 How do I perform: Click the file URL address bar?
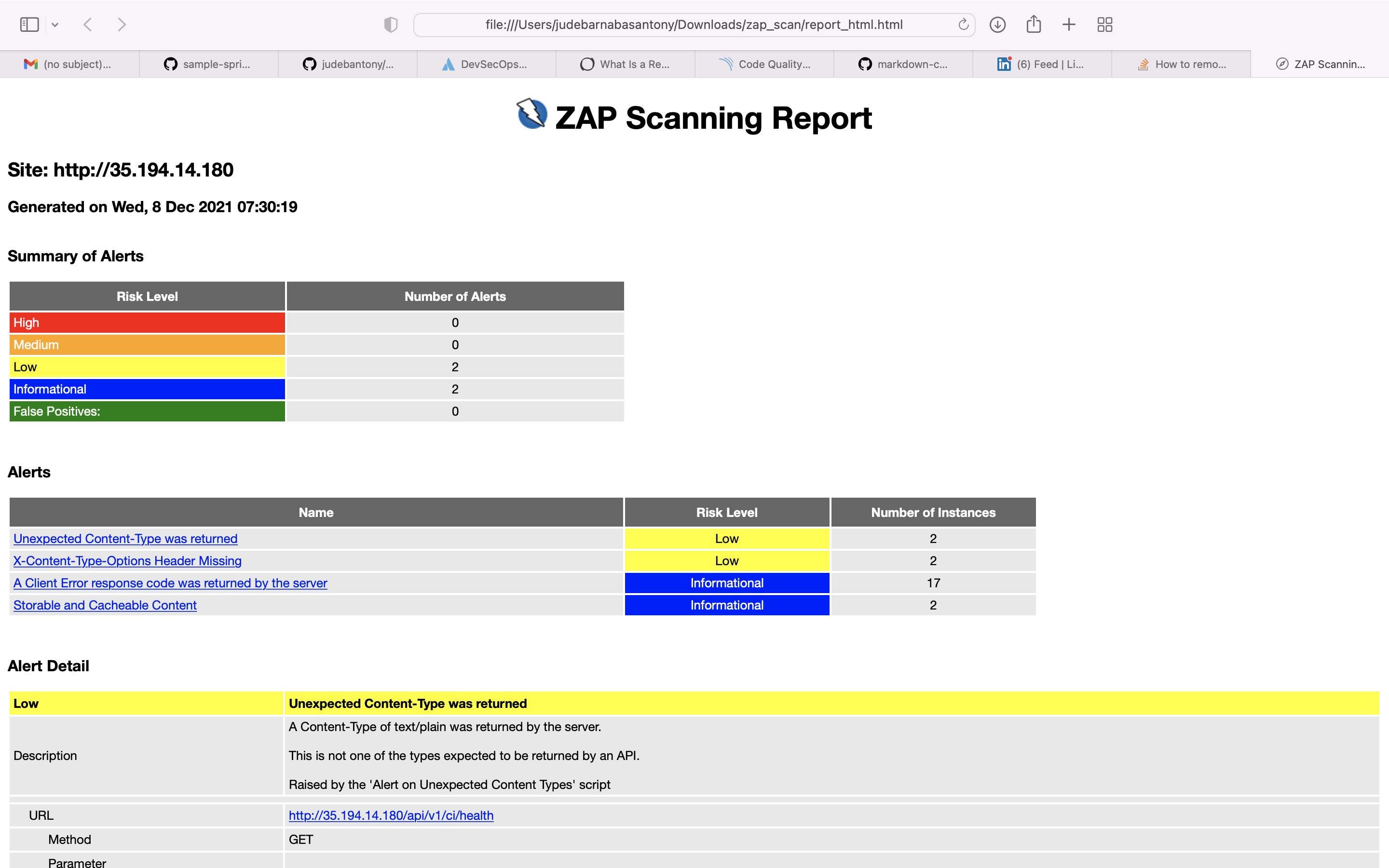pyautogui.click(x=694, y=25)
